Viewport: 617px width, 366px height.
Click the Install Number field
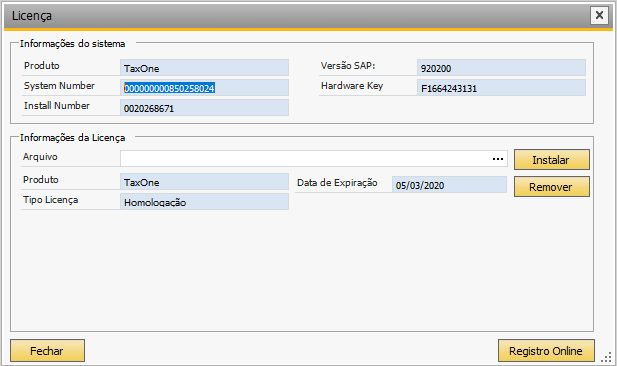[204, 107]
